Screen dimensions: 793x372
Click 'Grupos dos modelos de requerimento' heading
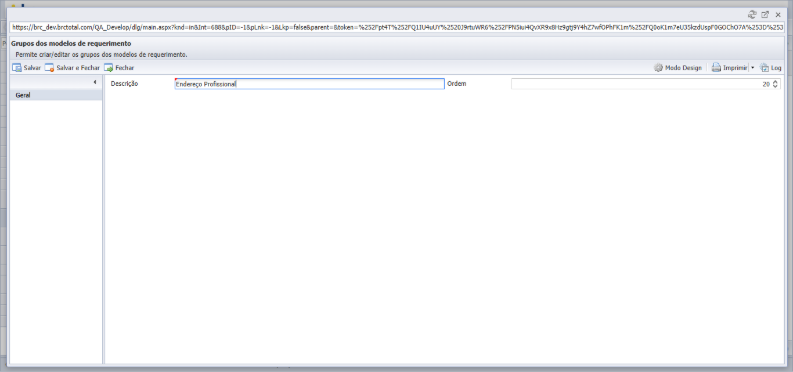point(71,44)
